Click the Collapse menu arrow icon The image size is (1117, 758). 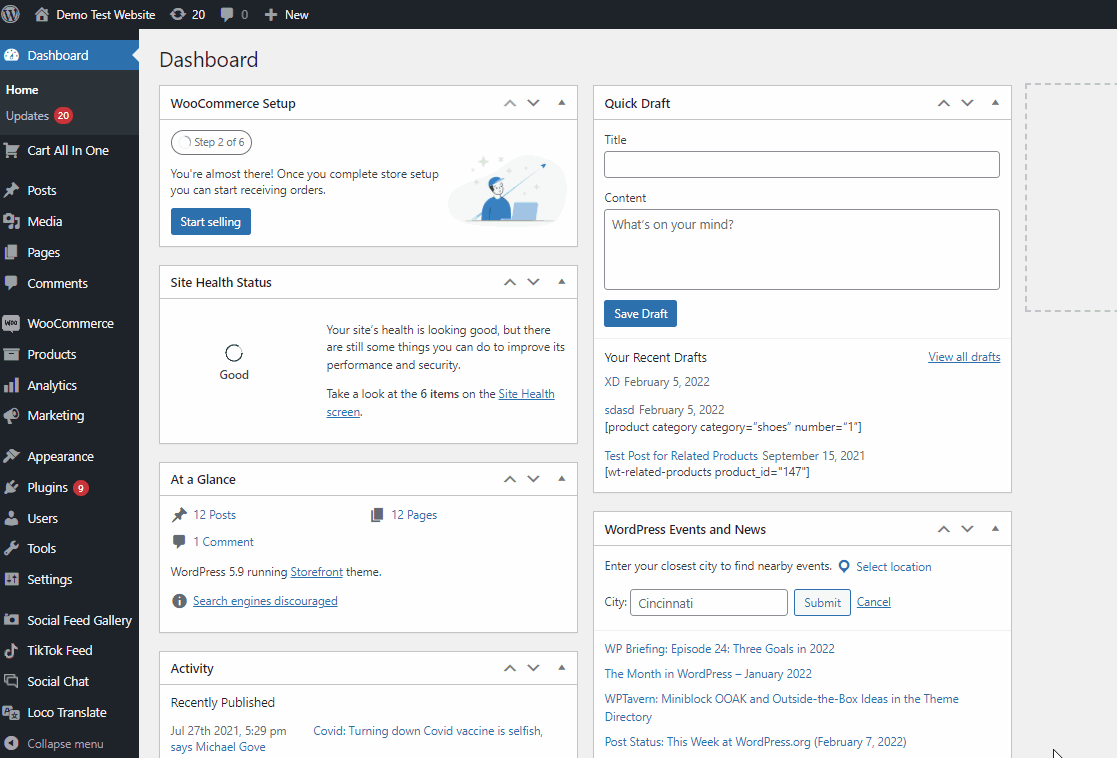(x=11, y=743)
